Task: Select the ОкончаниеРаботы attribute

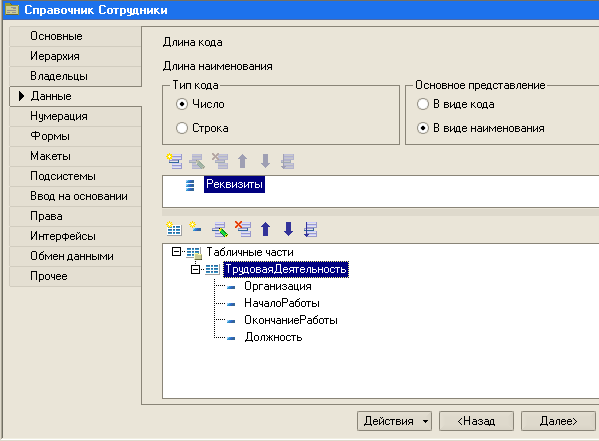Action: (291, 320)
